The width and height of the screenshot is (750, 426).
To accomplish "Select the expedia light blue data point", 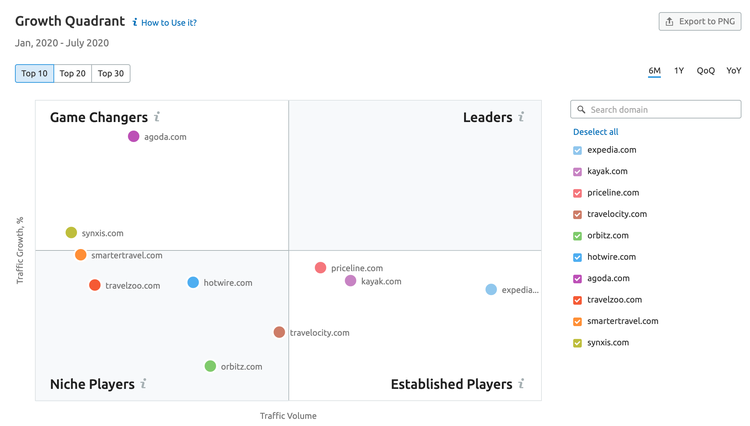I will (491, 289).
